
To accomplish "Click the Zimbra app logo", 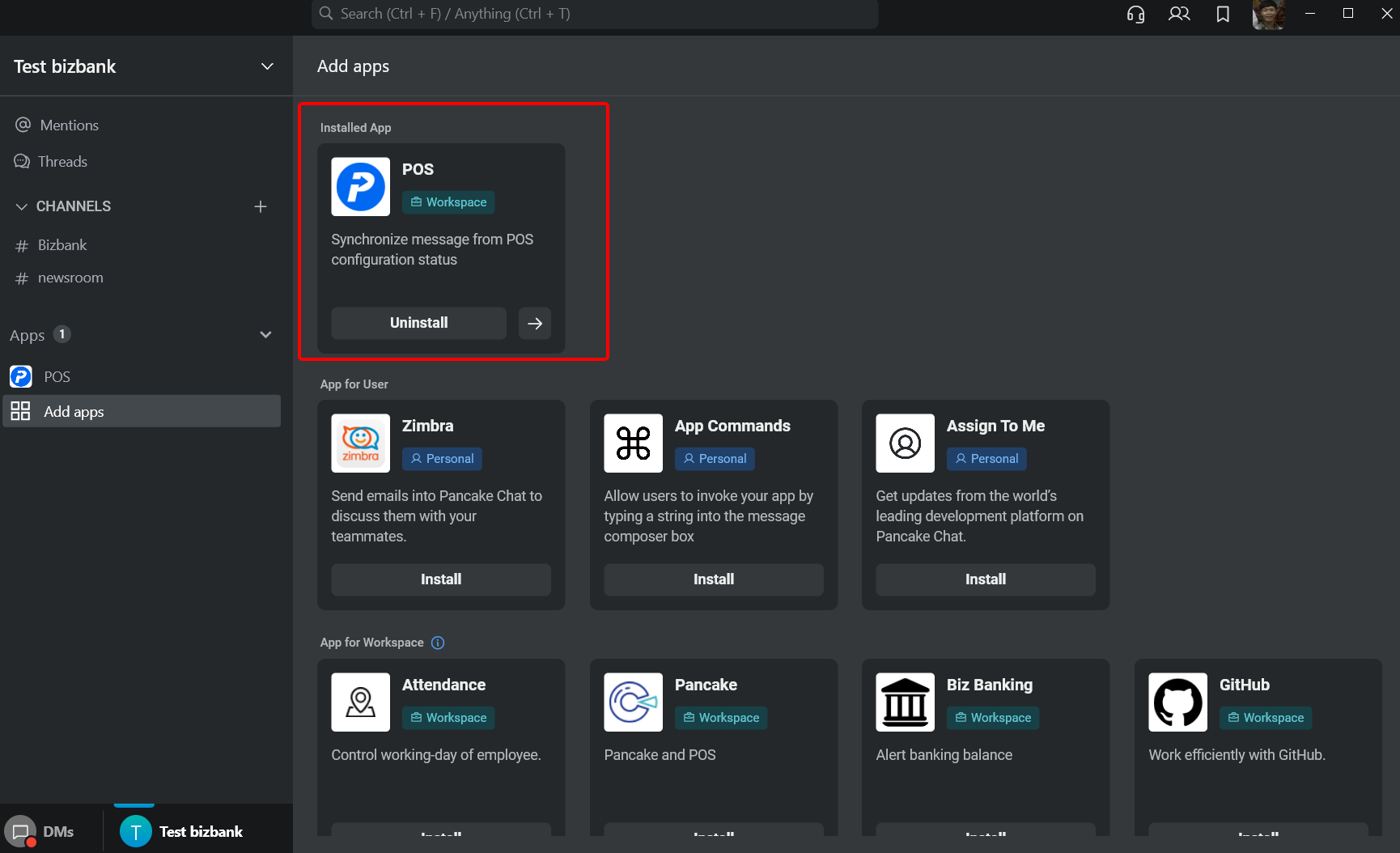I will (360, 443).
